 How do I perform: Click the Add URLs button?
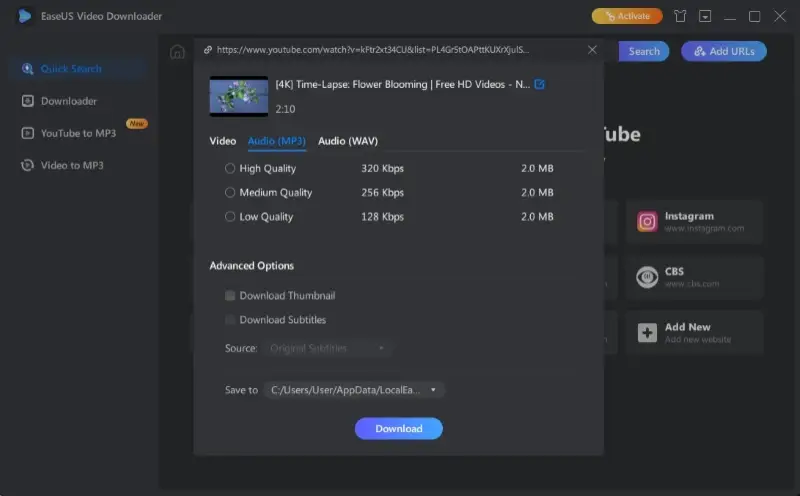[724, 51]
